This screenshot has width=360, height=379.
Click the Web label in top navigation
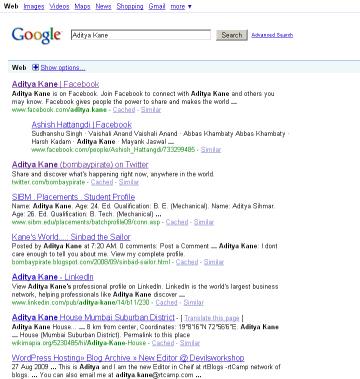point(11,6)
